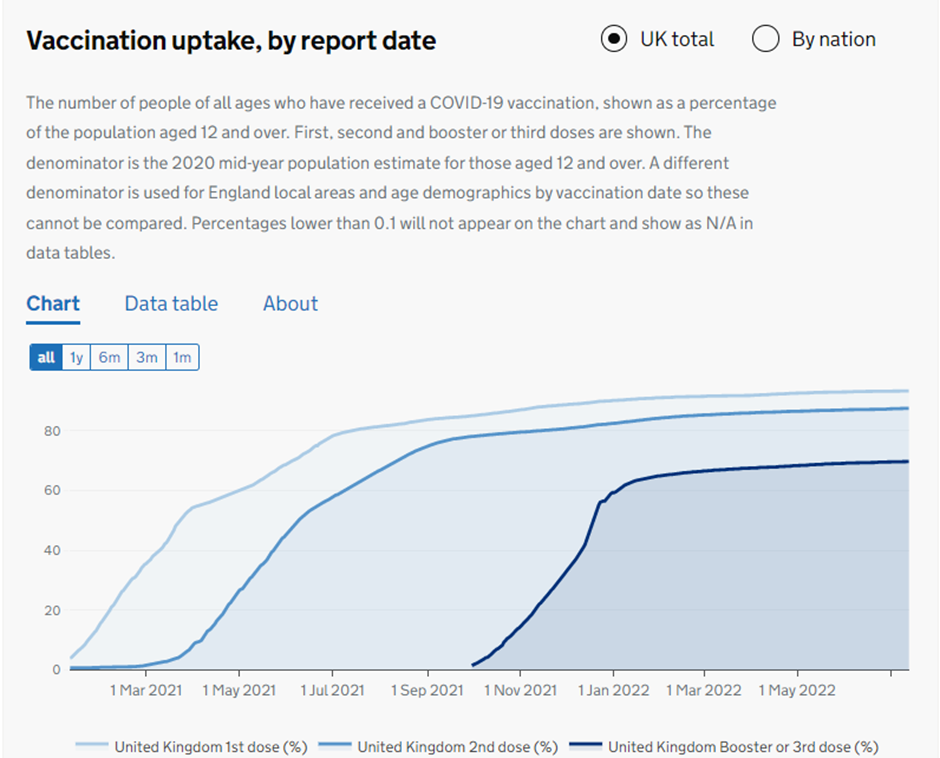
Task: Click the 1 Mar 2021 axis label
Action: [x=145, y=690]
